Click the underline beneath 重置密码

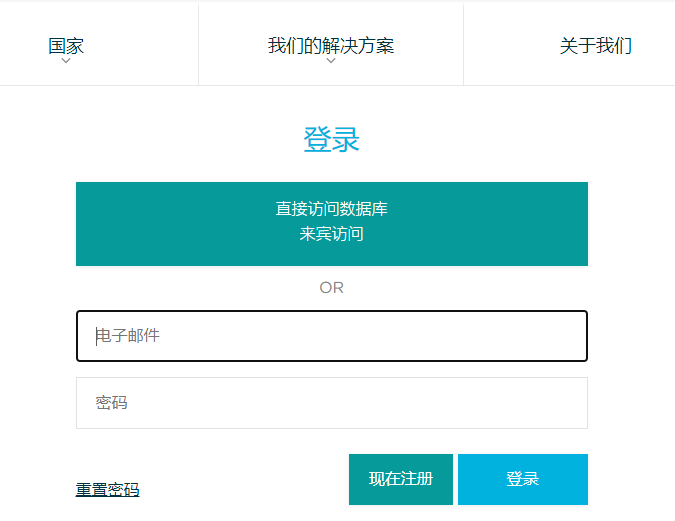107,497
